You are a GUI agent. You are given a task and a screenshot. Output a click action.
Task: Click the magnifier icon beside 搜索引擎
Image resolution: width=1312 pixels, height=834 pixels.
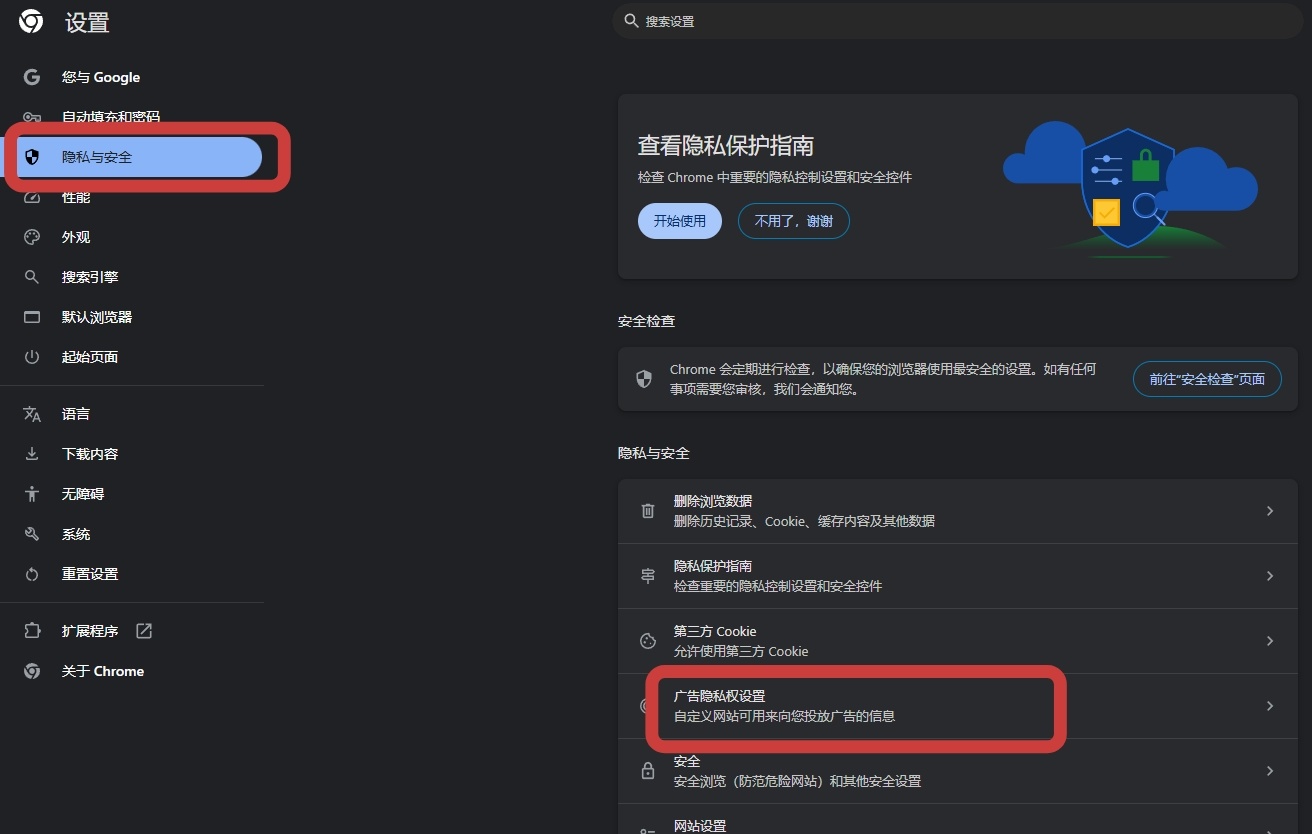(x=32, y=277)
